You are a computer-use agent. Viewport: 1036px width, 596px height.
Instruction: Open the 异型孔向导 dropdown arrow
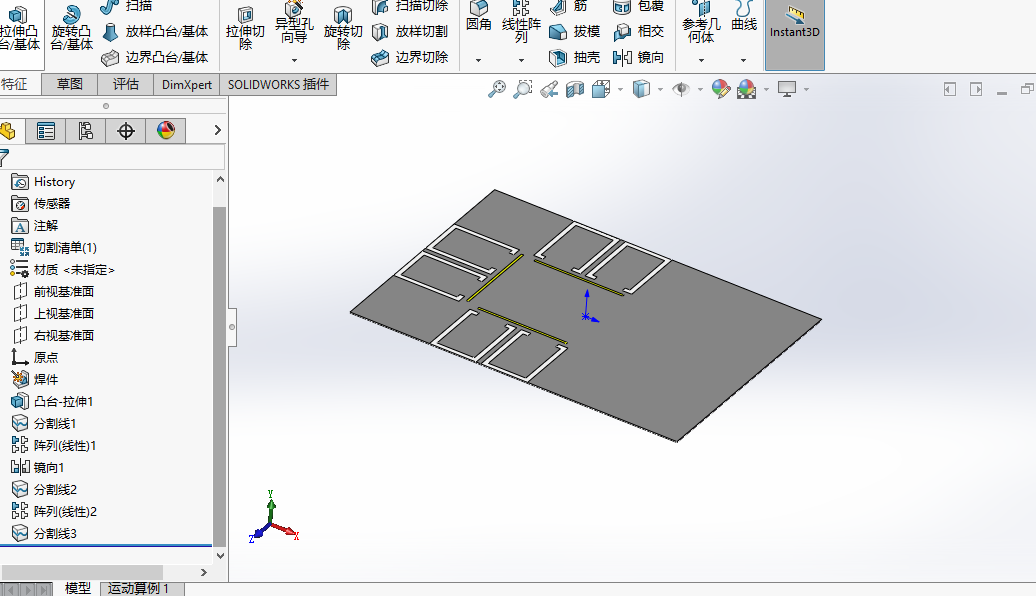point(294,60)
